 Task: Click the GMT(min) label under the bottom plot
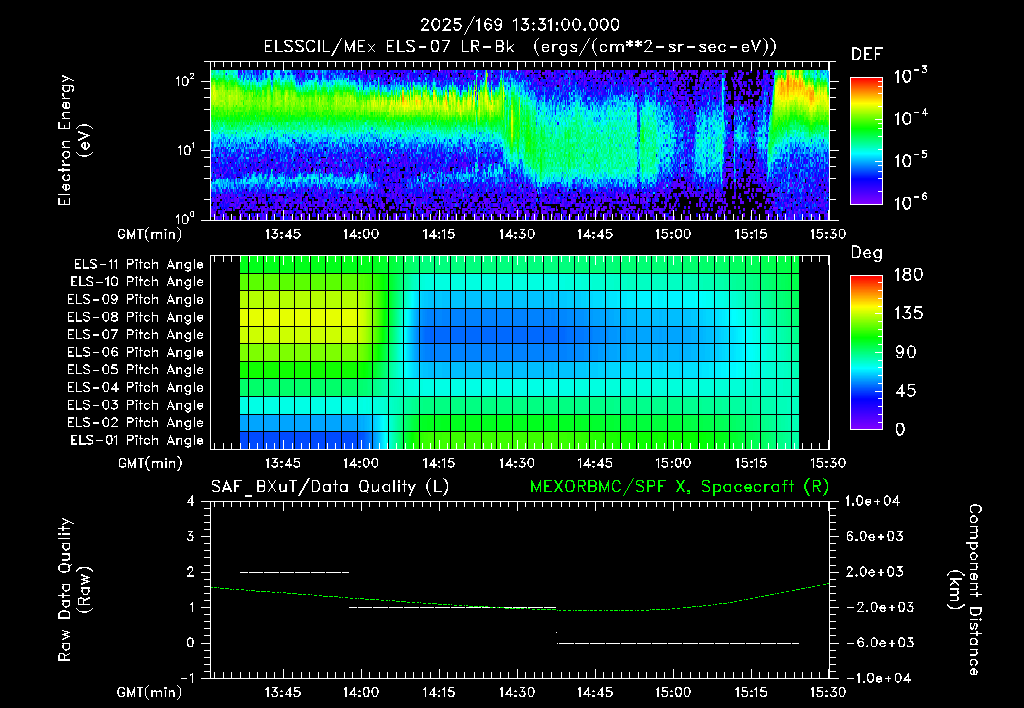tap(150, 692)
